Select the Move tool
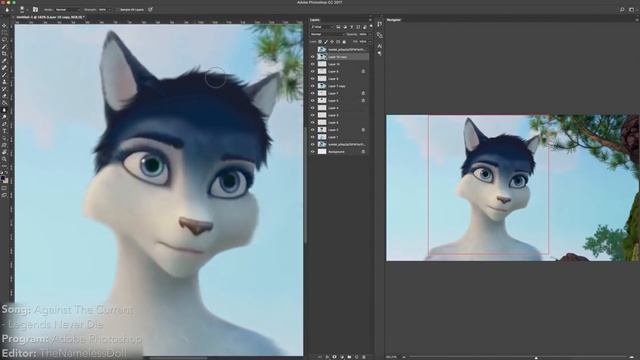This screenshot has height=360, width=640. (4, 25)
